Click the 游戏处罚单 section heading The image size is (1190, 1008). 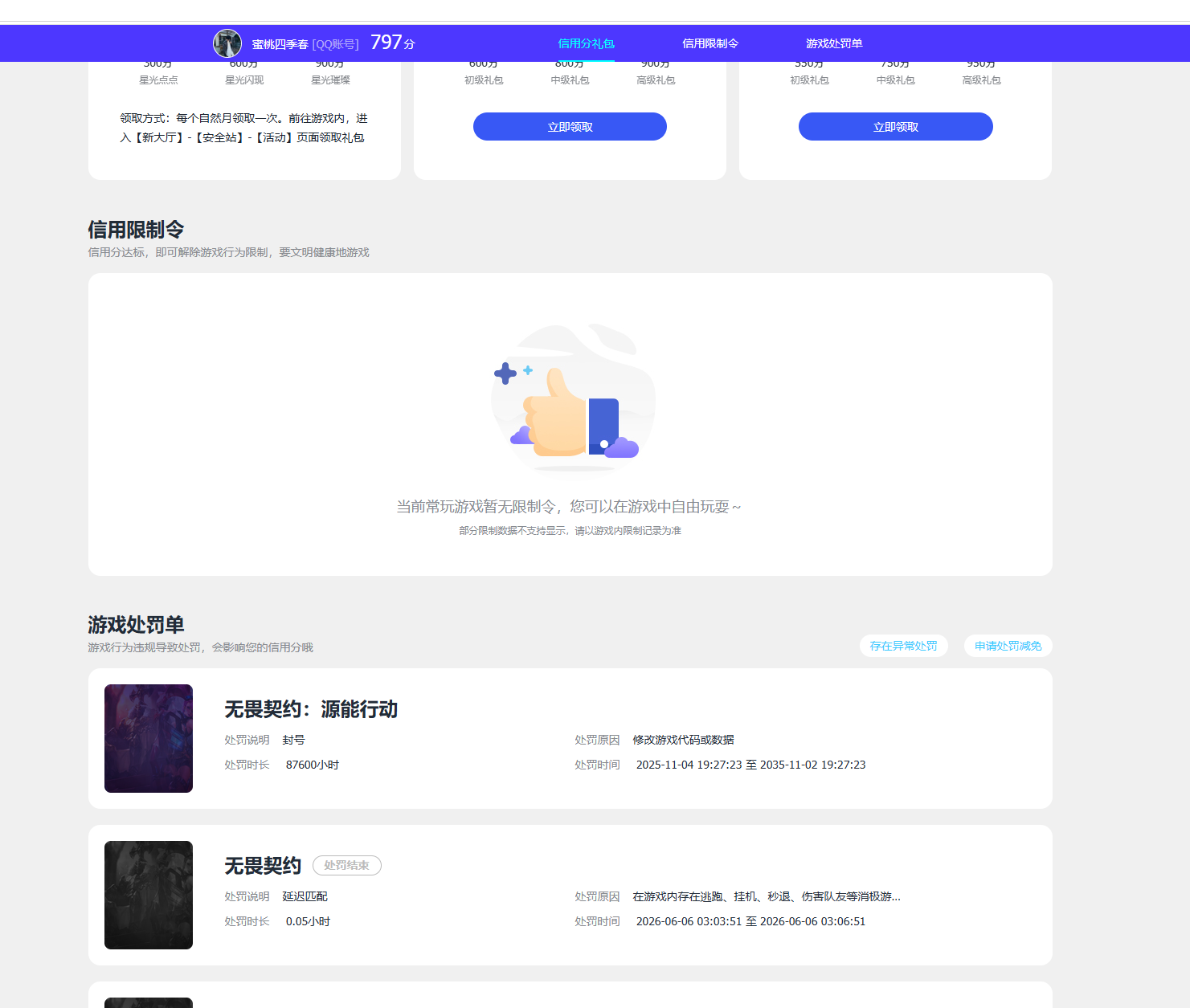pyautogui.click(x=136, y=625)
